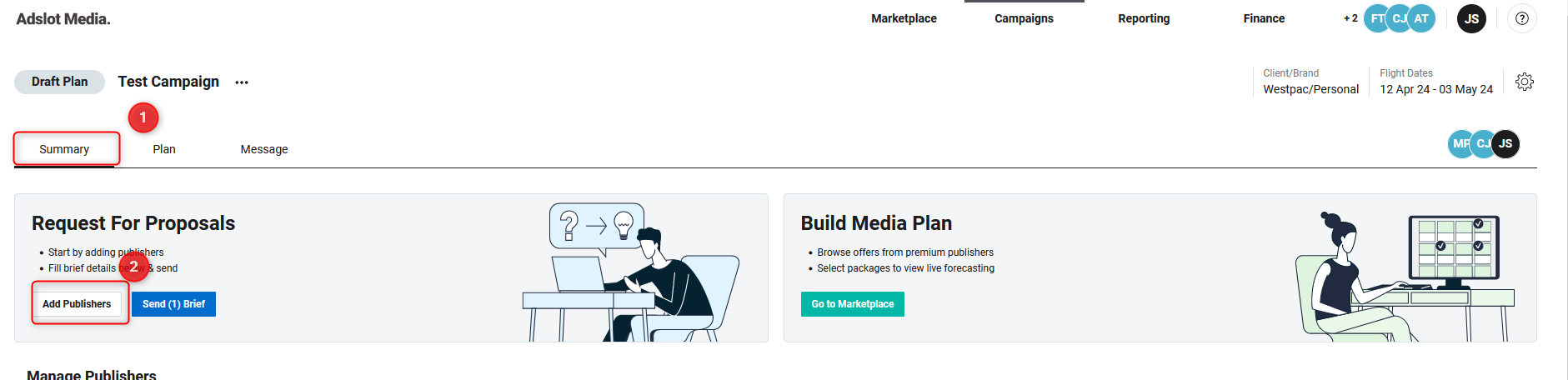Viewport: 1568px width, 380px height.
Task: Open the Finance menu
Action: (1264, 18)
